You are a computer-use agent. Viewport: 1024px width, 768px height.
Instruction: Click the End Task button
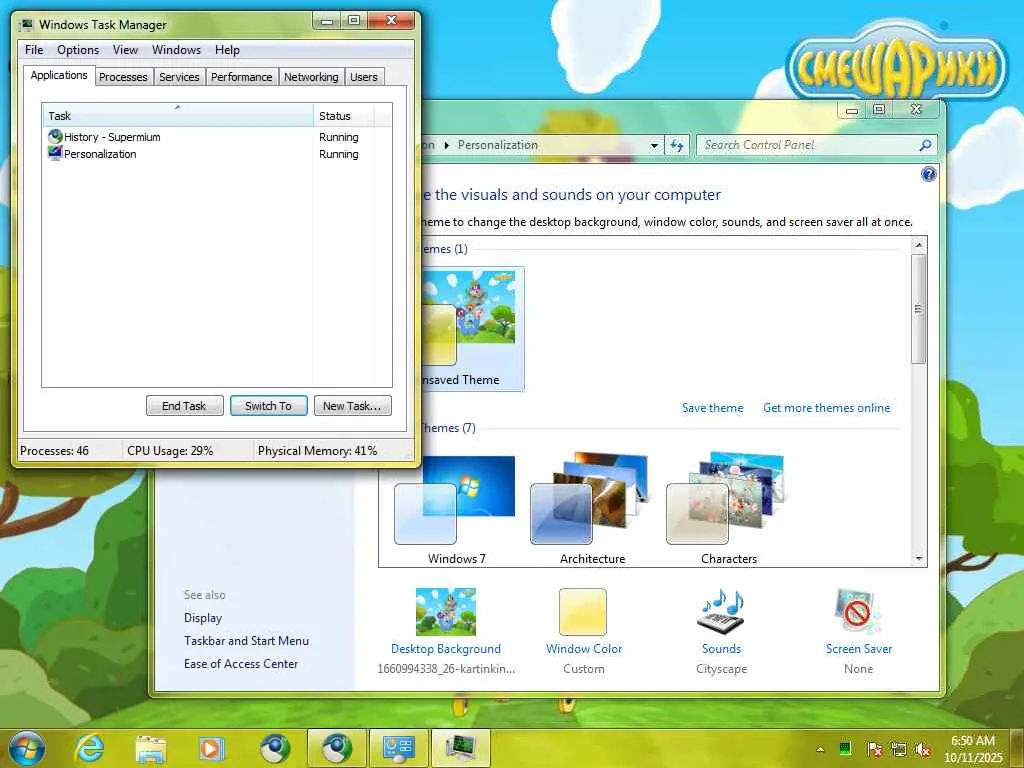click(184, 406)
